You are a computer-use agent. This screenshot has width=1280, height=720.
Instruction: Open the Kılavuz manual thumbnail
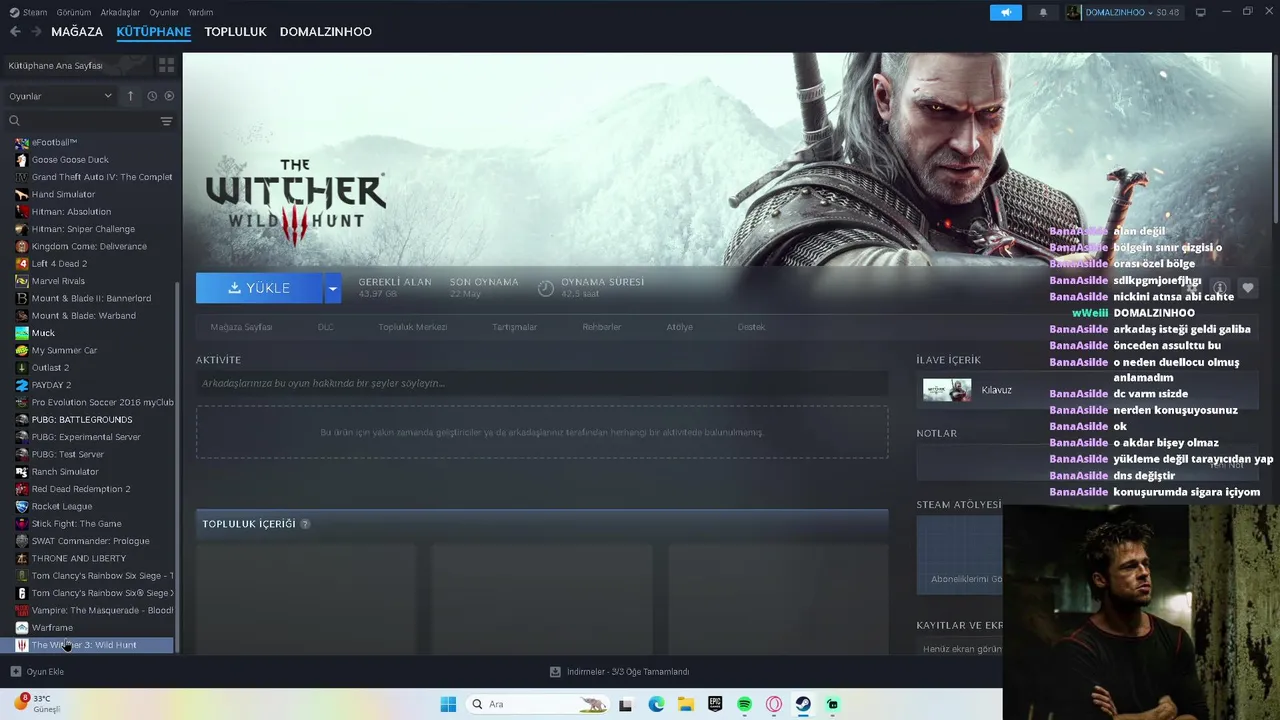pyautogui.click(x=947, y=390)
